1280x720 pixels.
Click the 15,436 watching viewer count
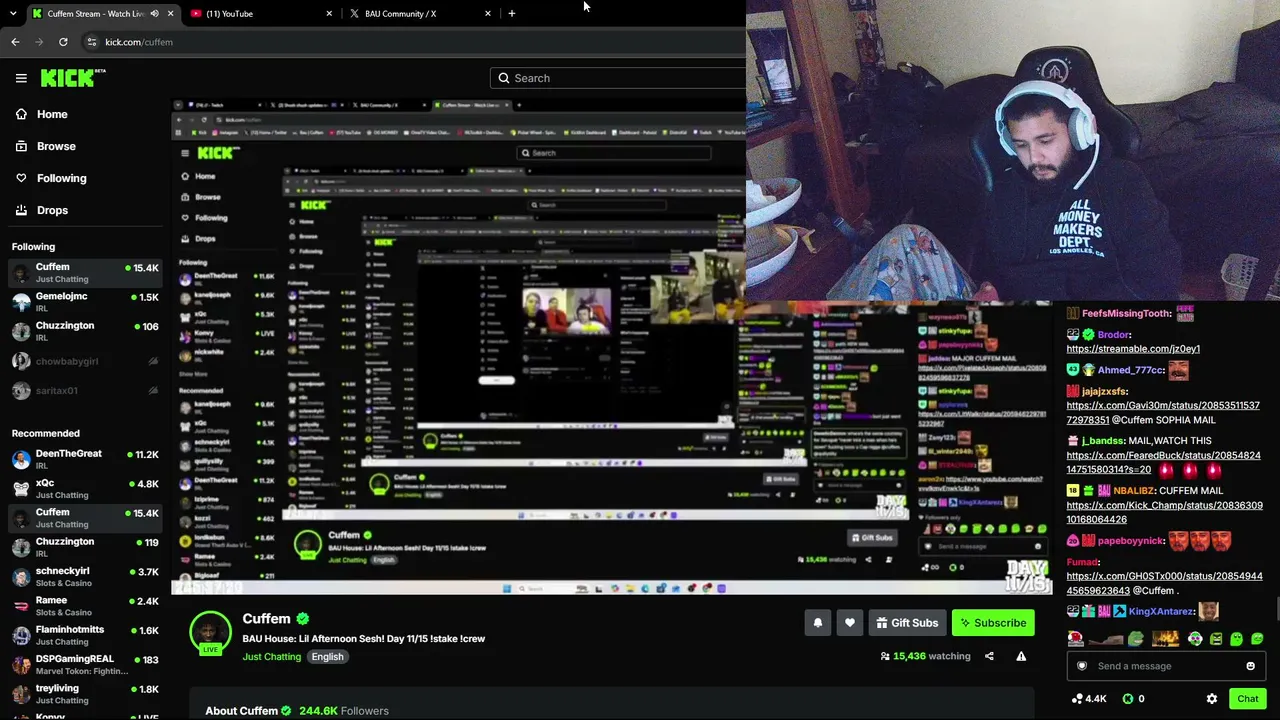925,656
